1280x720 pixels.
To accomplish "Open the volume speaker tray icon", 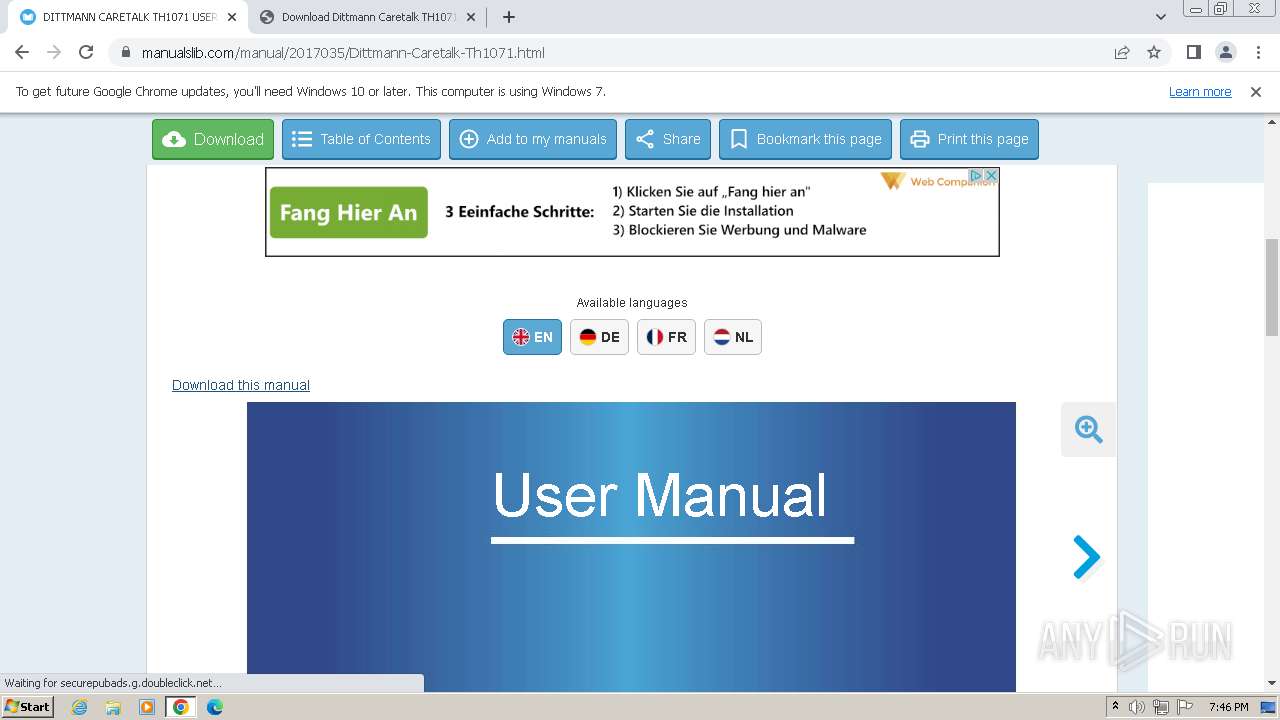I will point(1137,707).
